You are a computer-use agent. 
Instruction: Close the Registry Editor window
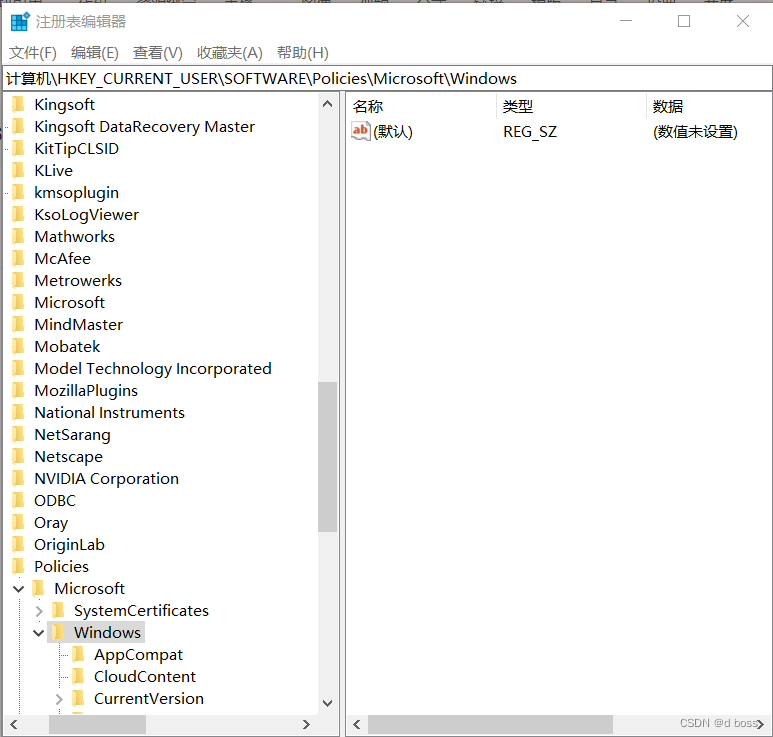tap(743, 21)
